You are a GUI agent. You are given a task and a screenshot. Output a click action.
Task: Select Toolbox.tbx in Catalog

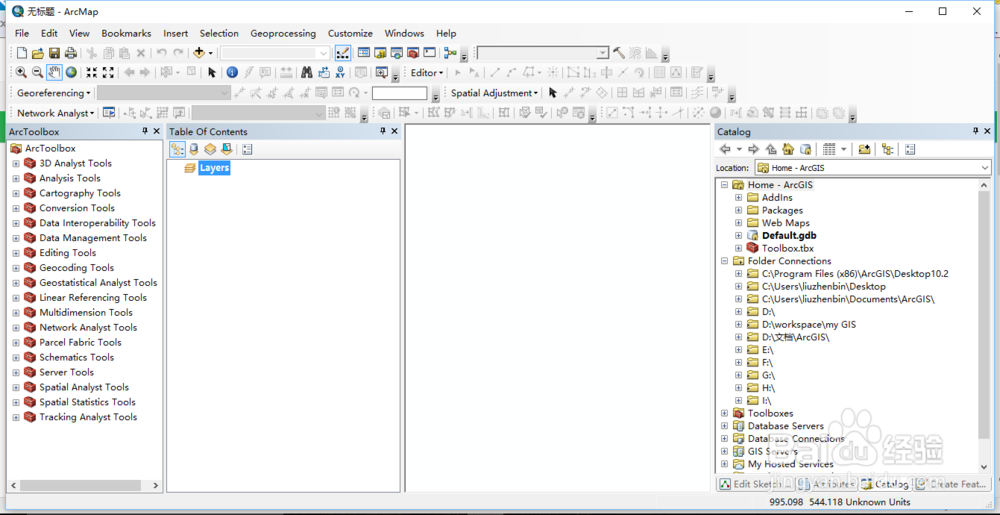click(x=788, y=248)
